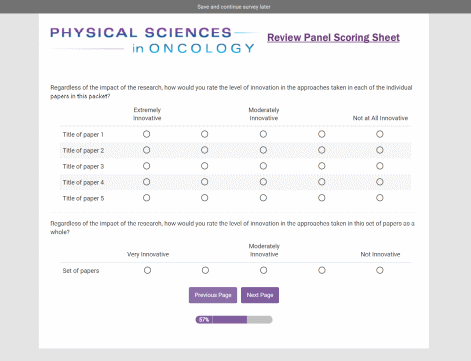Rate Set of papers as Not Innovative

coord(380,270)
